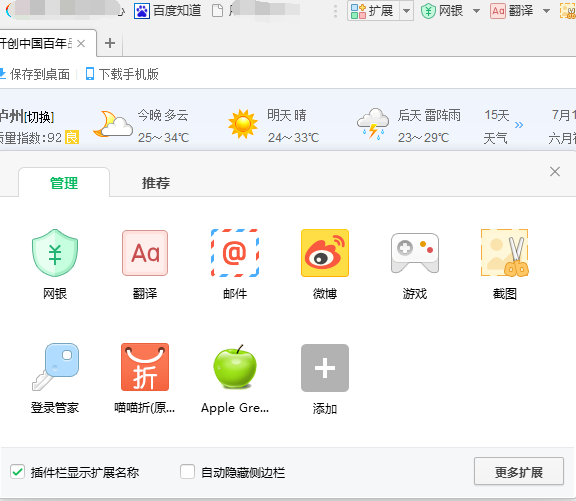Image resolution: width=576 pixels, height=501 pixels.
Task: Click tomorrow's sunny weather icon
Action: 243,124
